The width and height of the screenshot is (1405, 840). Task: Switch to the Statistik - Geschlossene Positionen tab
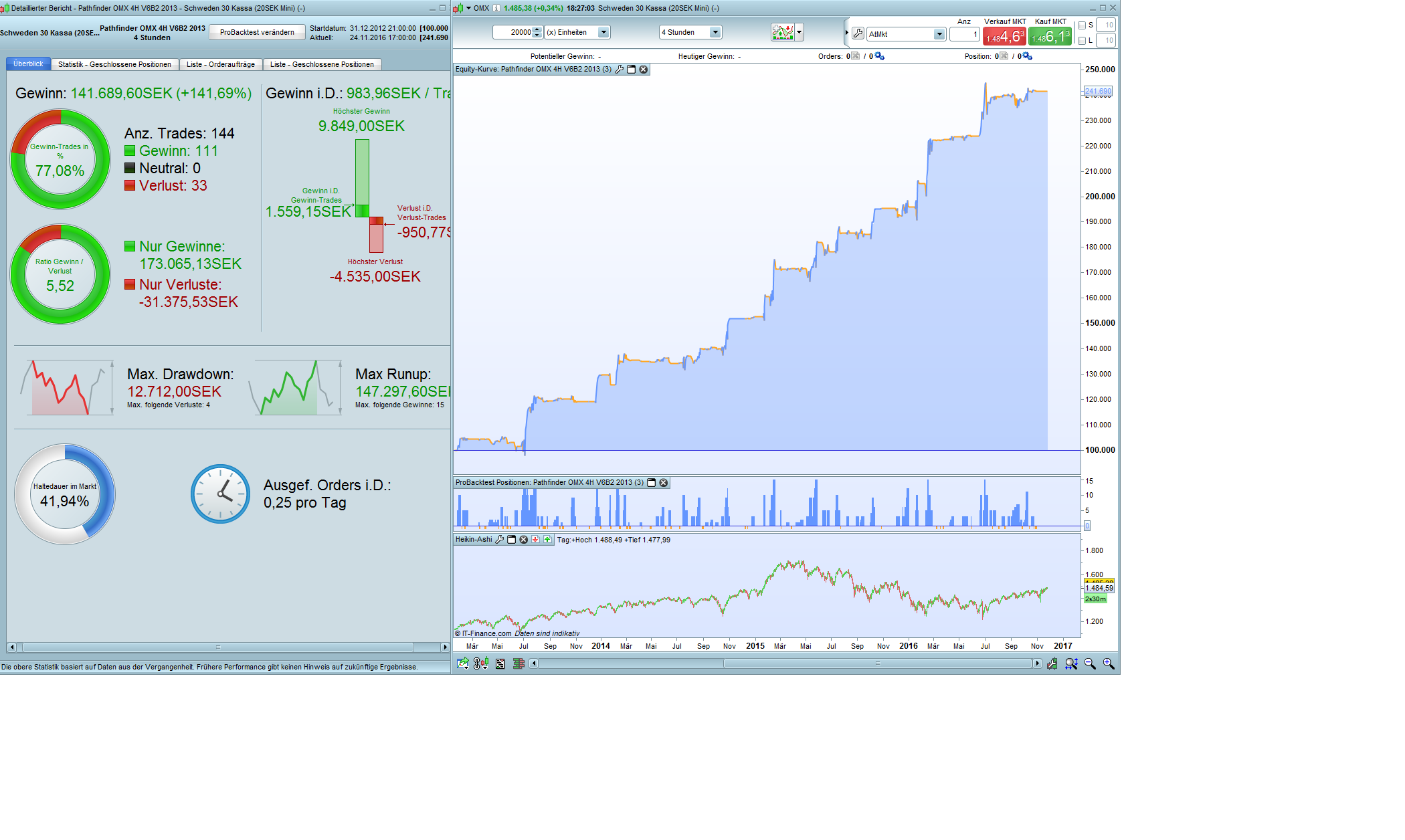pyautogui.click(x=114, y=64)
